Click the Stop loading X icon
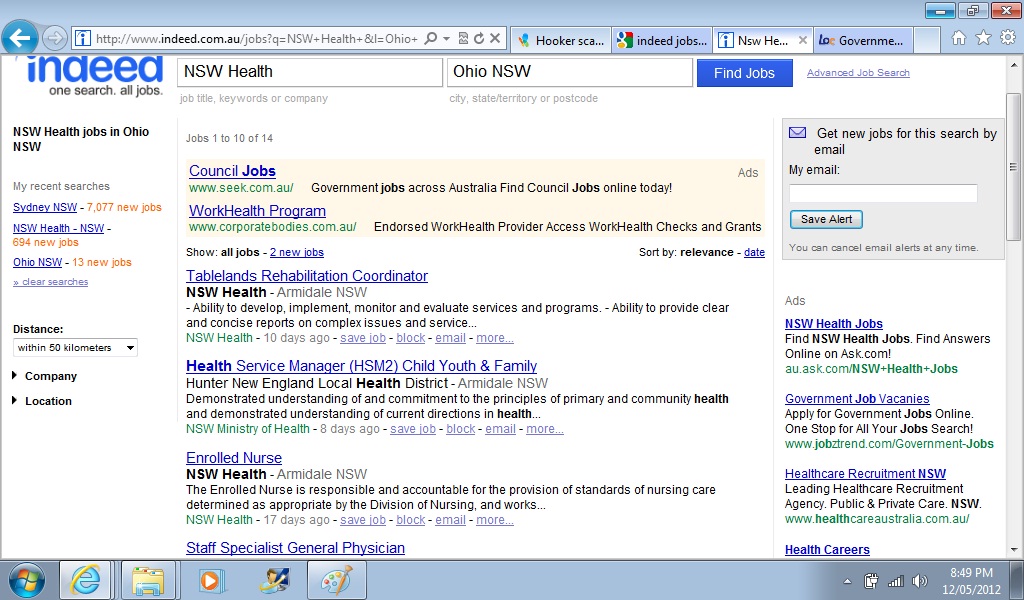Screen dimensions: 1024x600 tap(495, 39)
